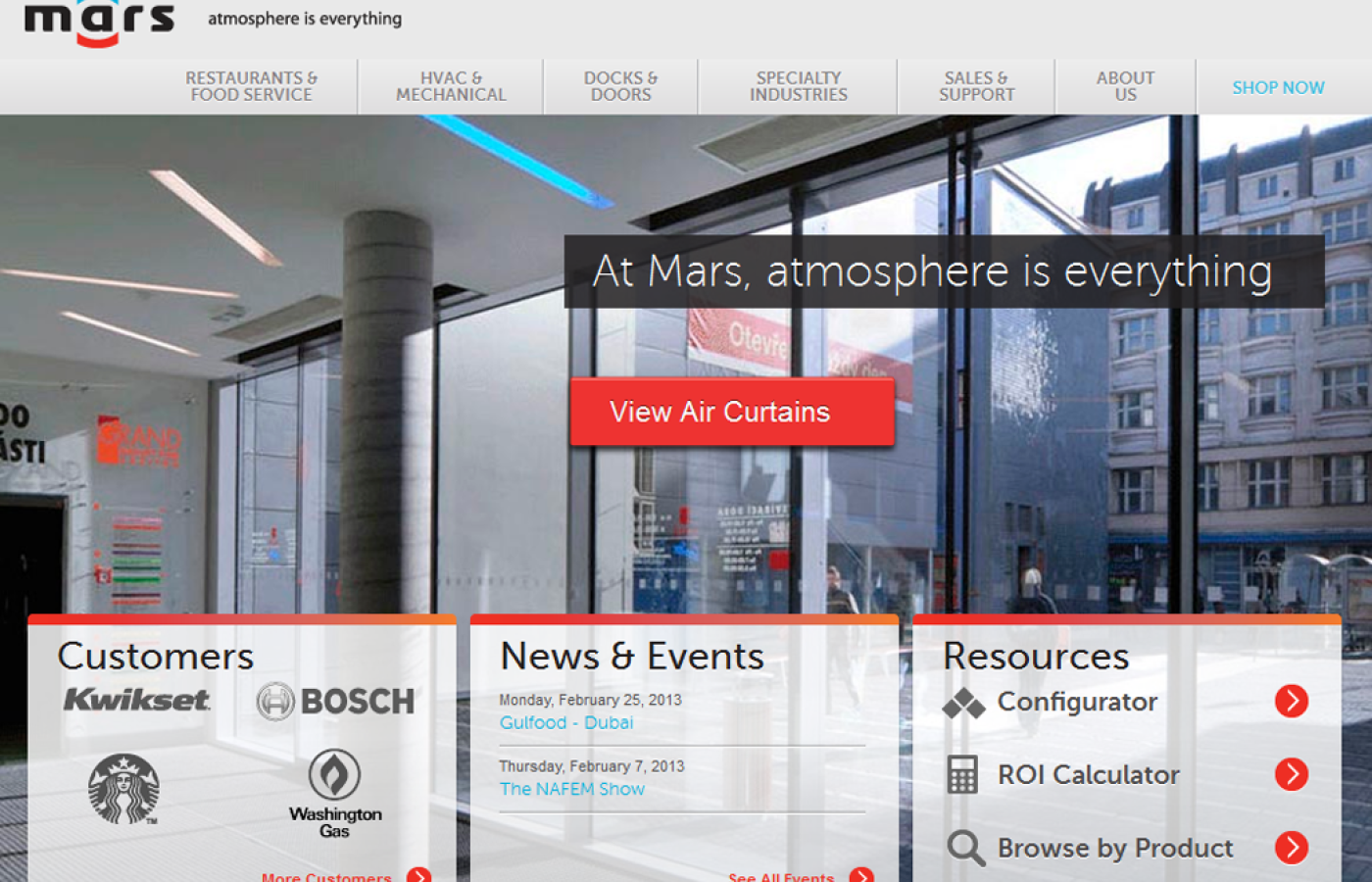This screenshot has height=882, width=1372.
Task: Expand the Docks & Doors menu
Action: (620, 86)
